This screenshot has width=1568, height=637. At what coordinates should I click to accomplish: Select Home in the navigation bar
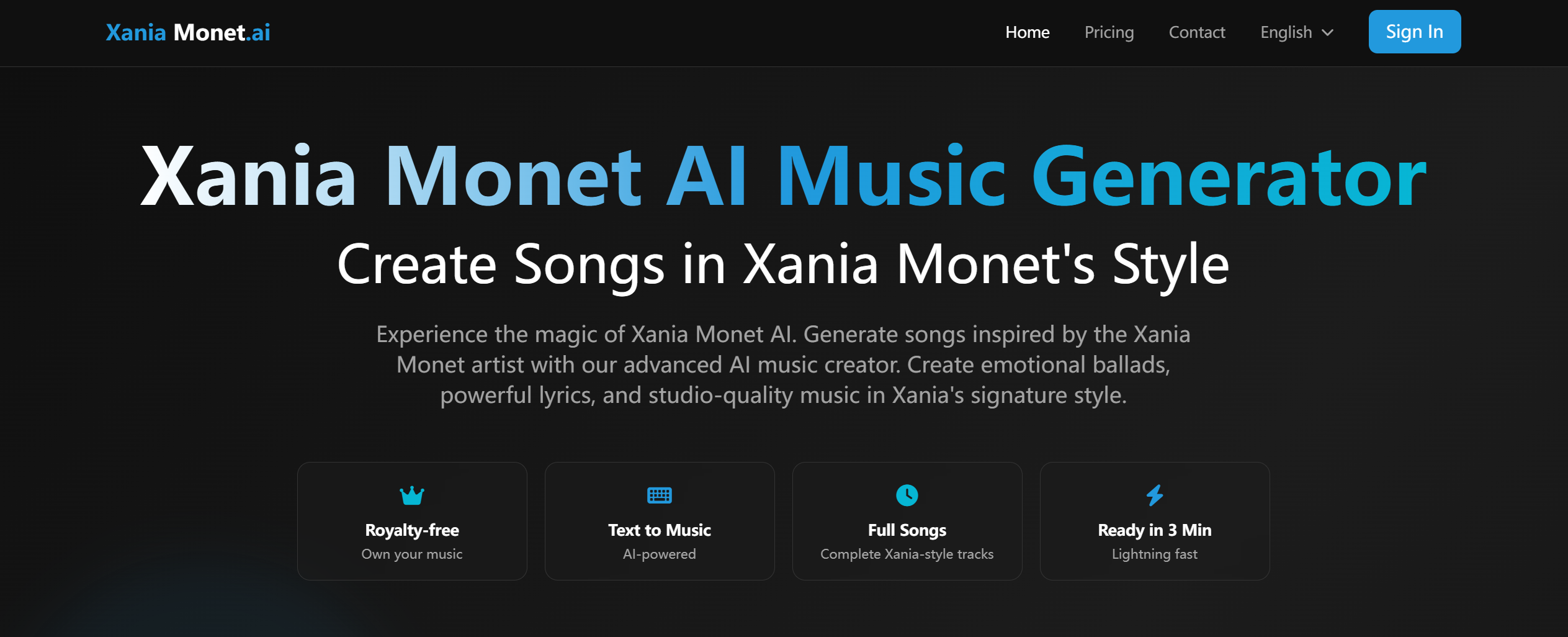1027,32
